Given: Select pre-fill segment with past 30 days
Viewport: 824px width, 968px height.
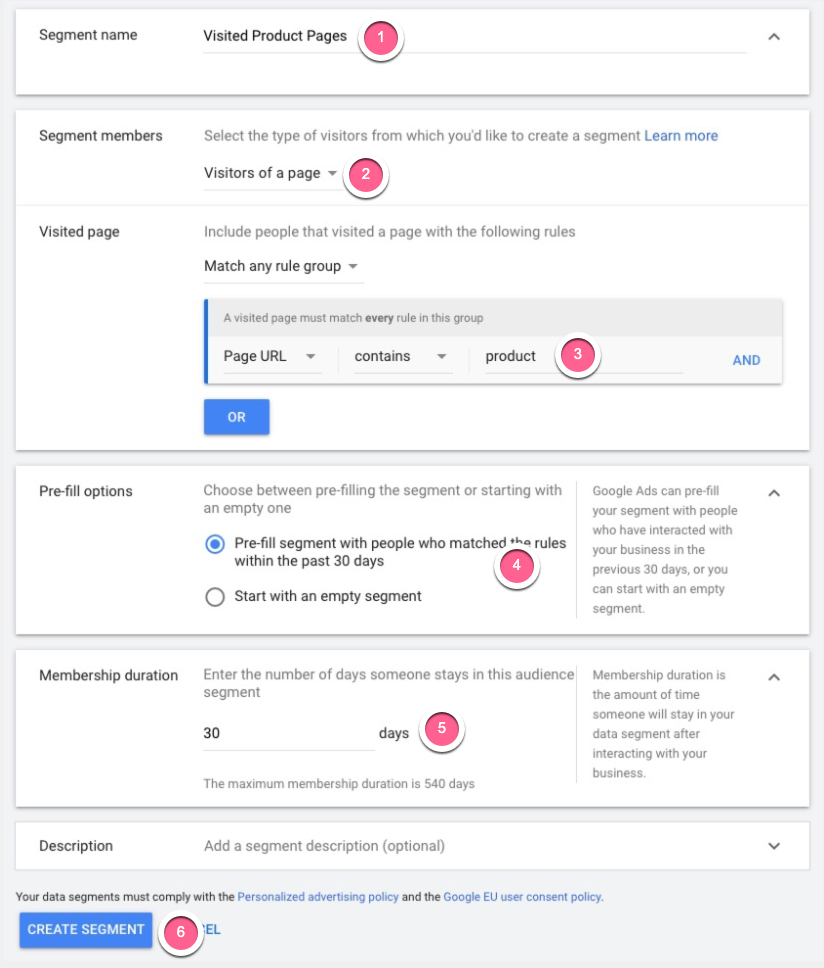Looking at the screenshot, I should pyautogui.click(x=214, y=544).
